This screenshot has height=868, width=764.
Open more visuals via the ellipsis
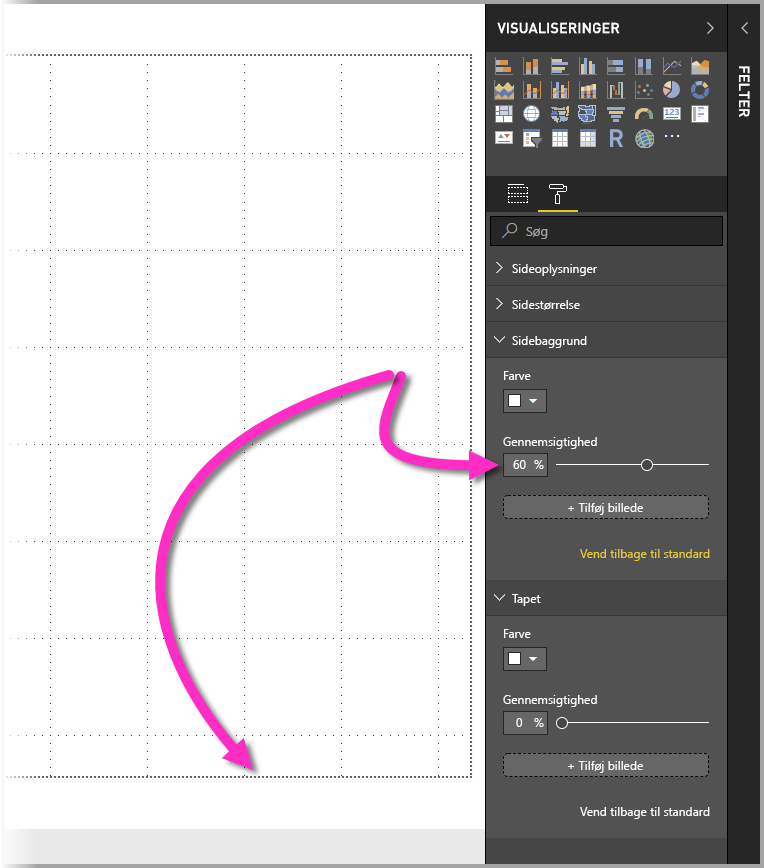pyautogui.click(x=672, y=136)
